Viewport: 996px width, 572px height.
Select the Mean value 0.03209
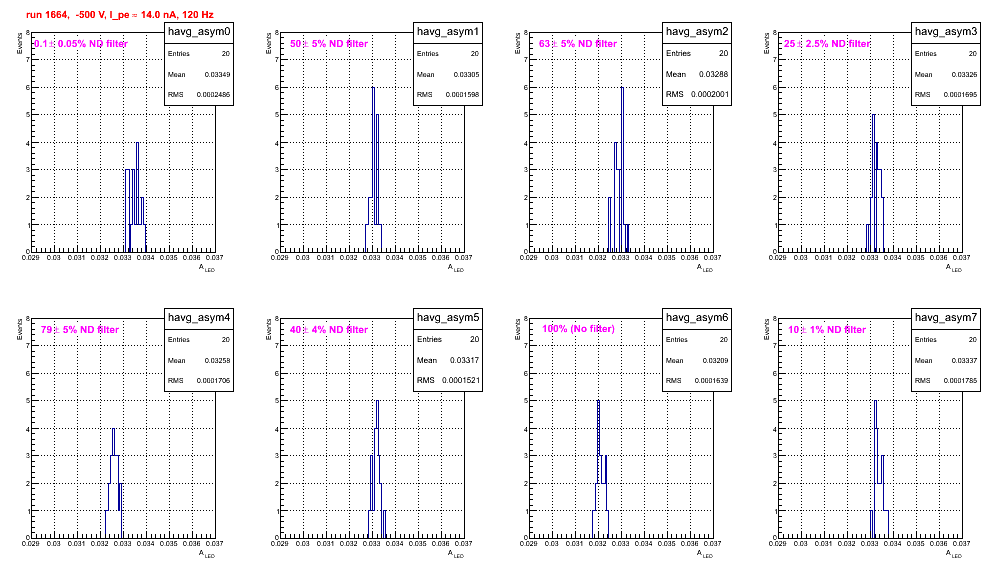coord(715,360)
